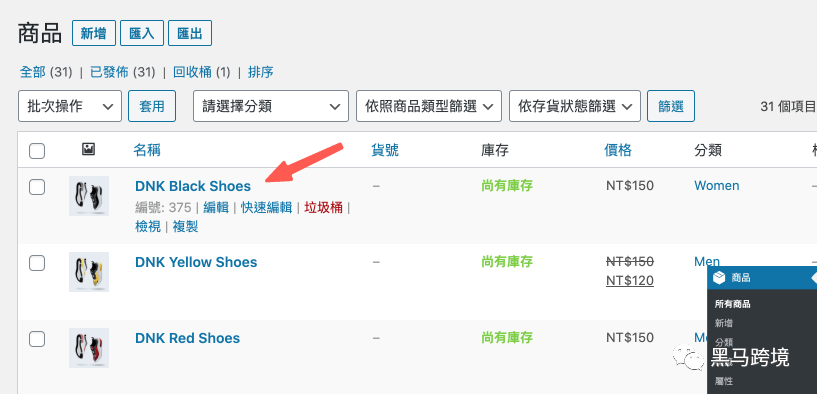The width and height of the screenshot is (817, 394).
Task: Click the 商品 box icon in sidebar
Action: pos(720,278)
